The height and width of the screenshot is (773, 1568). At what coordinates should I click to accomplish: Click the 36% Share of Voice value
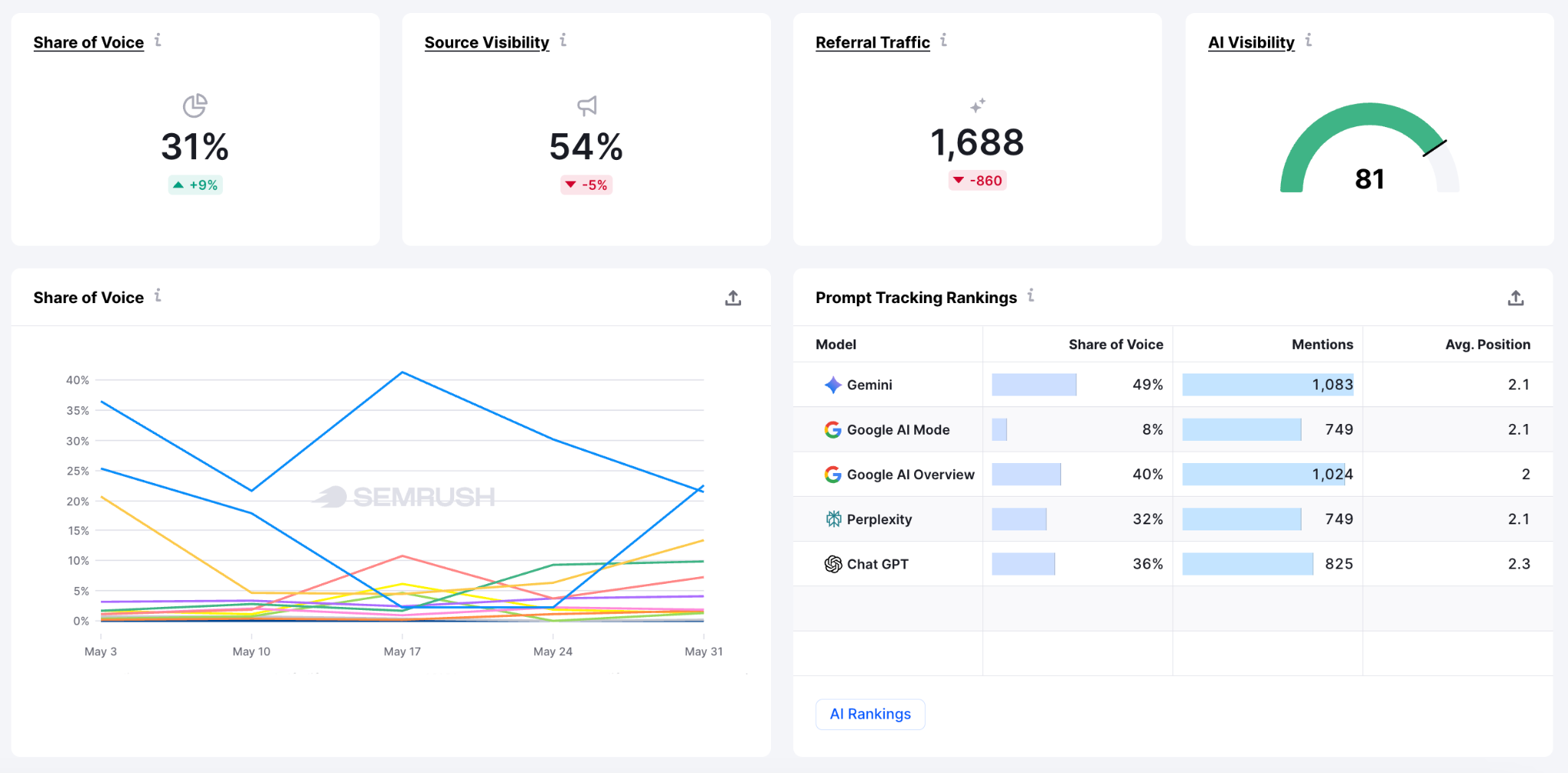1148,564
